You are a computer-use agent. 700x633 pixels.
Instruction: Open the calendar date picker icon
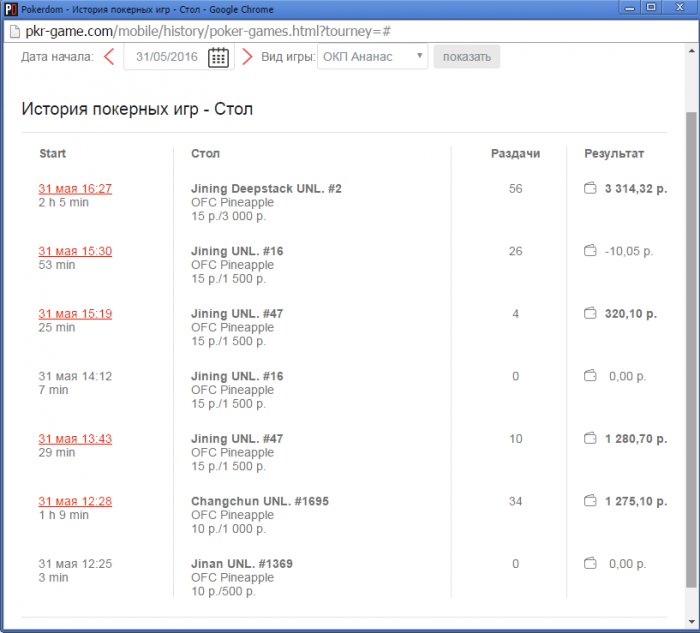click(x=218, y=57)
